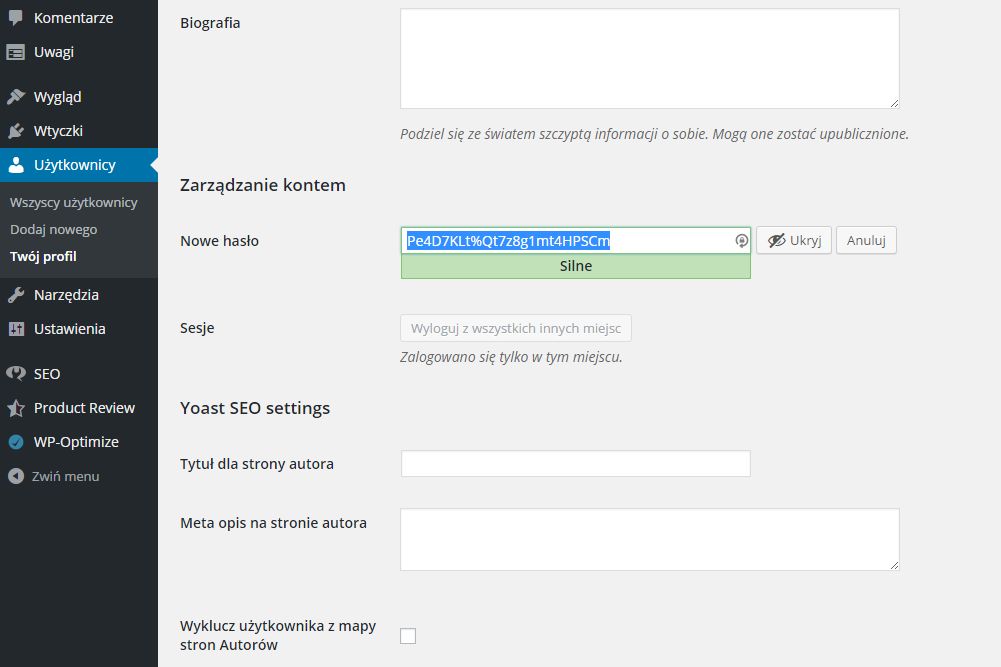Click the Wtyczki plugin icon

click(15, 131)
